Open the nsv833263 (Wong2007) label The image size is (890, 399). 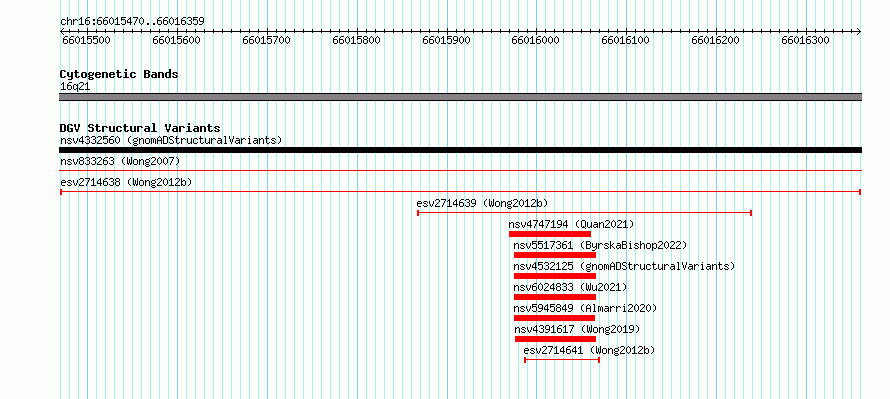120,162
